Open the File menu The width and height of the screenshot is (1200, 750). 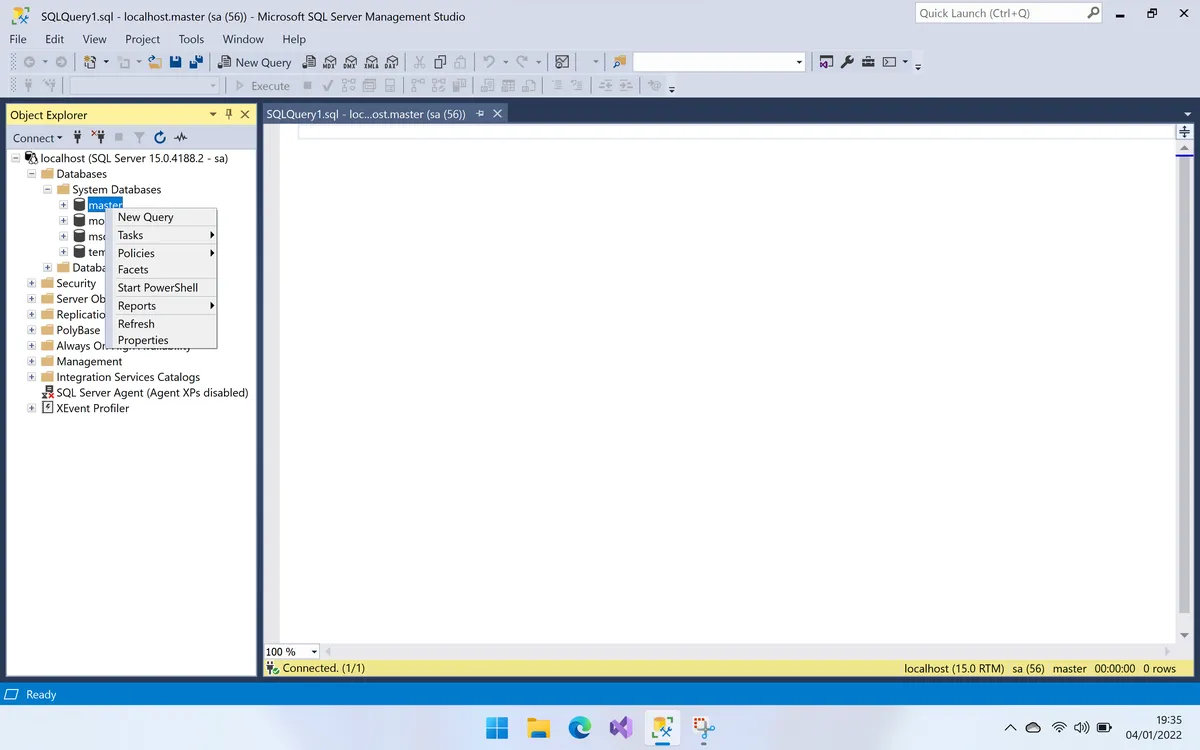pos(18,39)
